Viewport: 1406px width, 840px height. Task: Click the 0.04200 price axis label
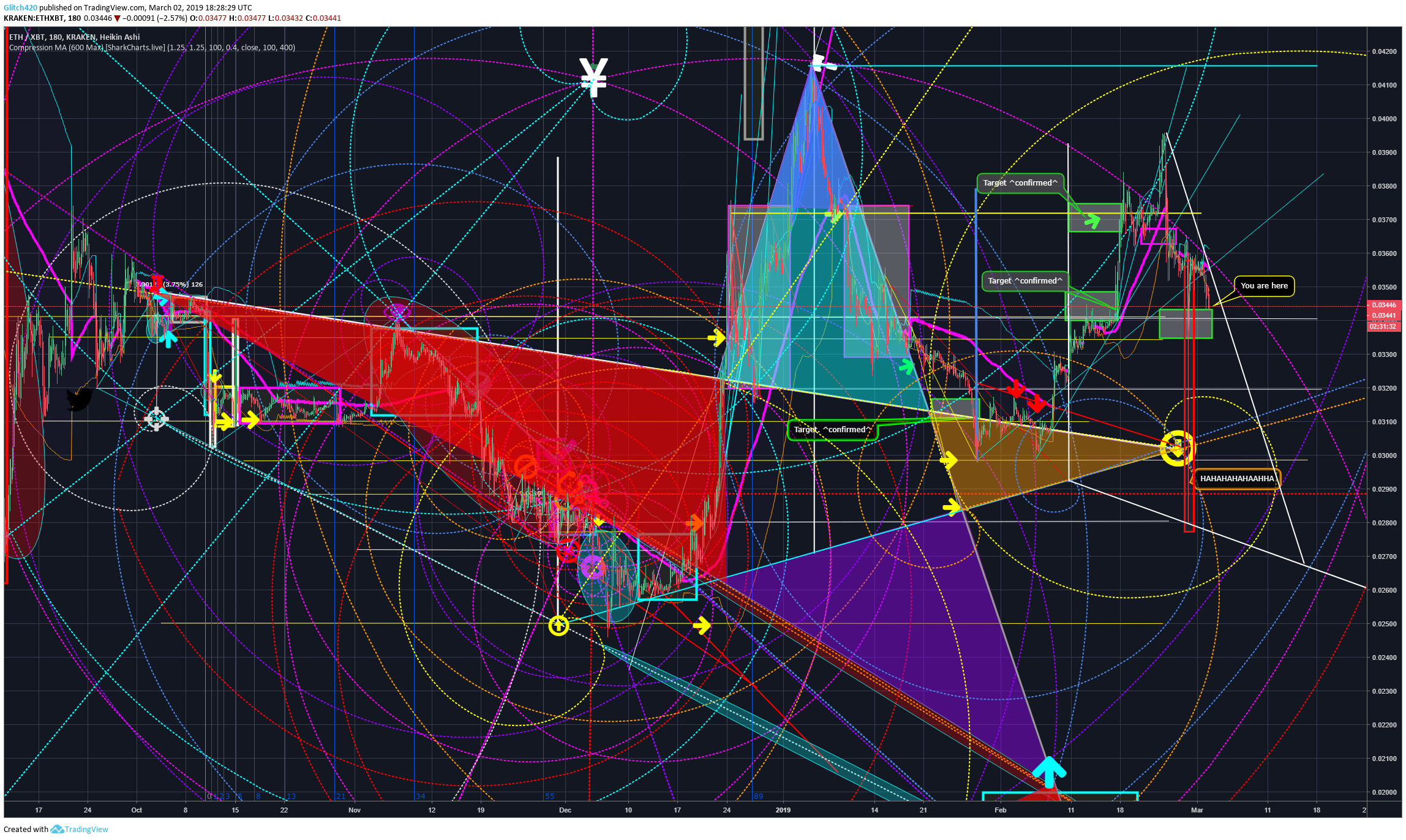point(1385,51)
